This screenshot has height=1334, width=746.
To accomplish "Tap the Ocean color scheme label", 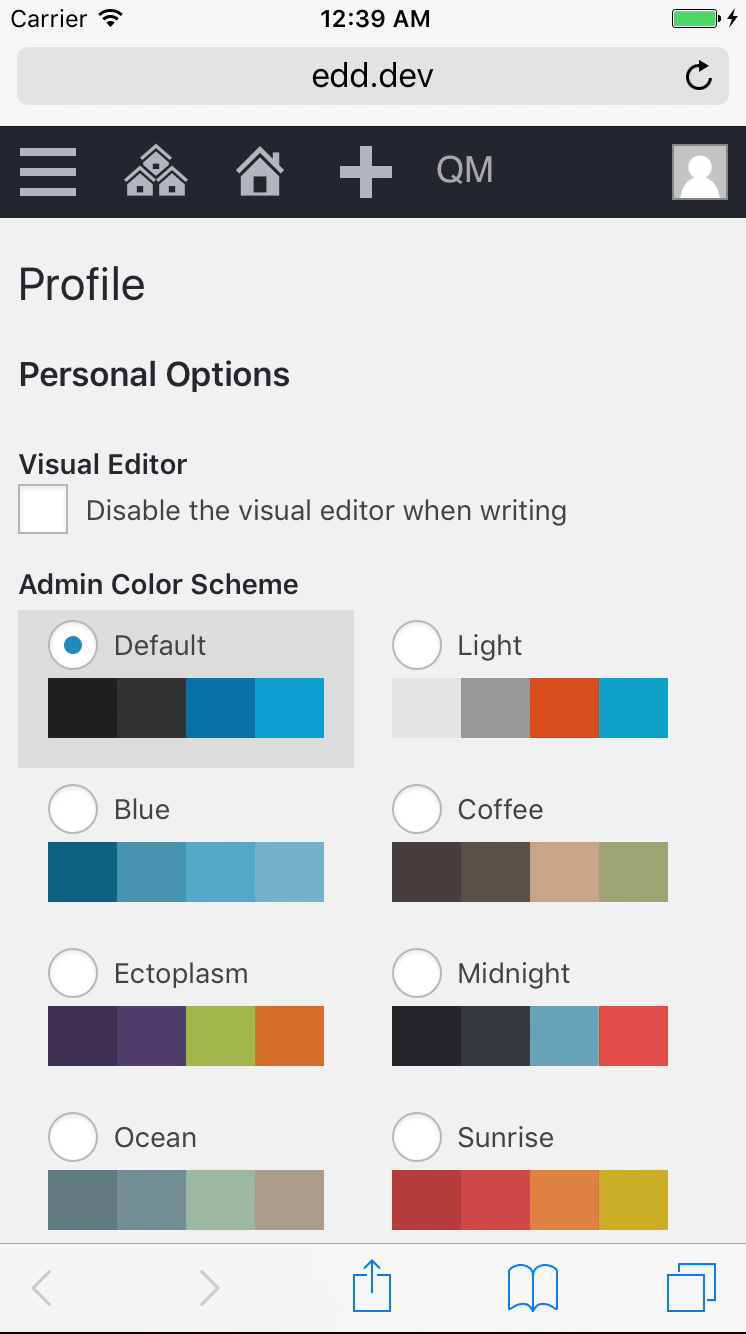I will click(155, 1137).
